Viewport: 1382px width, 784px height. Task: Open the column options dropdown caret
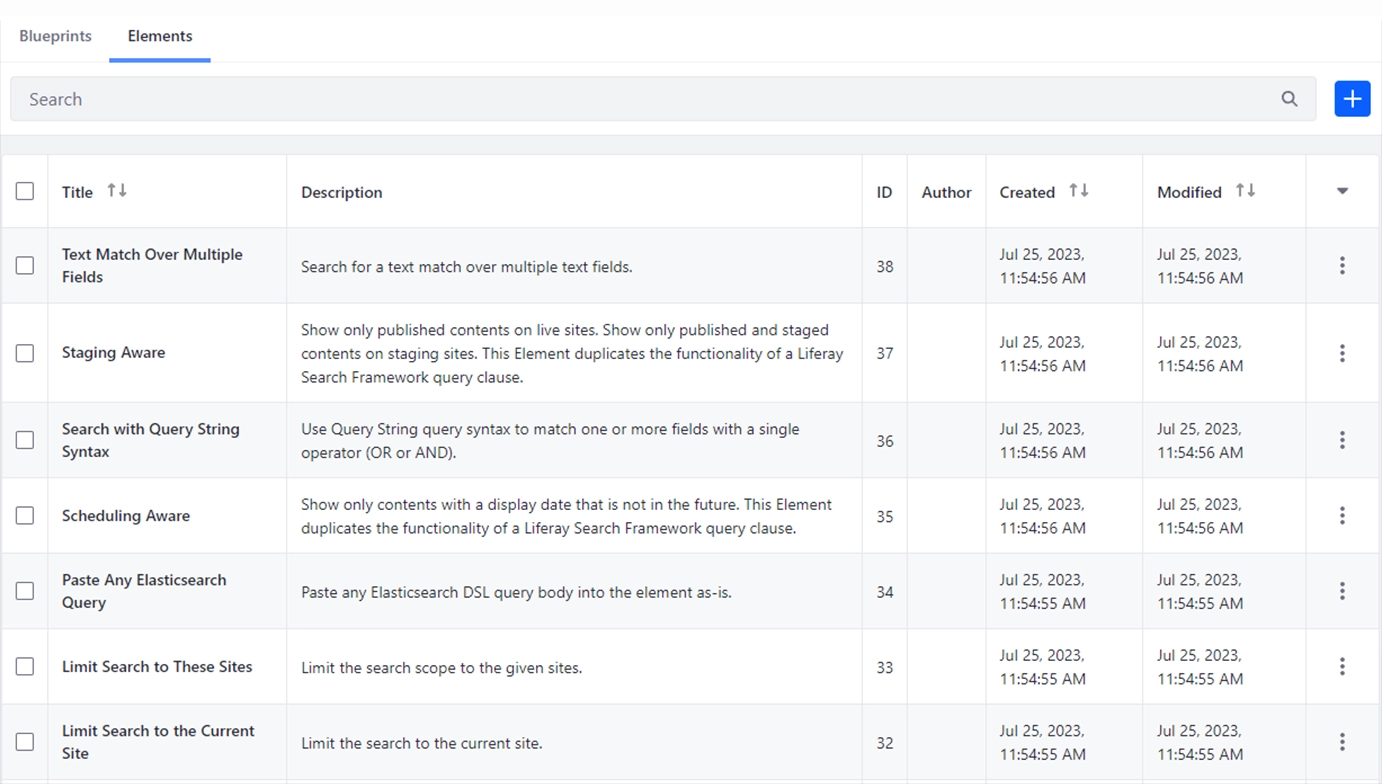(1342, 191)
